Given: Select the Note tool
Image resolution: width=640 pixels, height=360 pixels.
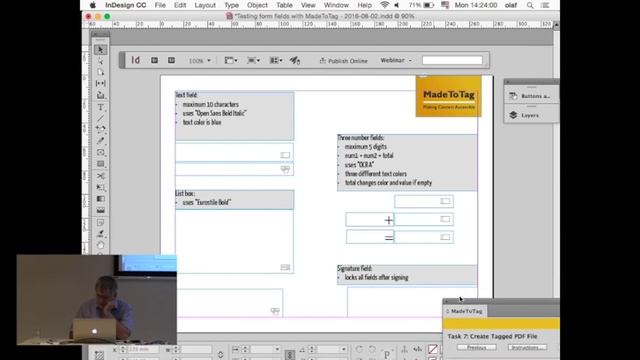Looking at the screenshot, I should (100, 222).
